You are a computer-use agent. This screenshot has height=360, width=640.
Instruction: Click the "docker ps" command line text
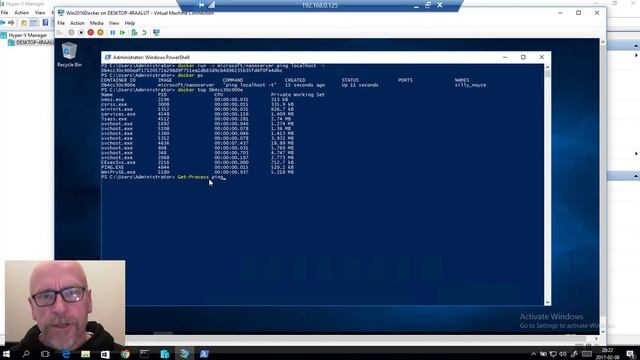coord(190,76)
